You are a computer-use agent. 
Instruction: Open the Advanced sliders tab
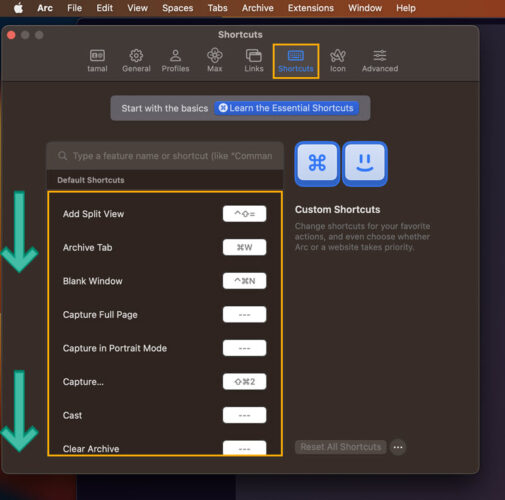point(380,61)
